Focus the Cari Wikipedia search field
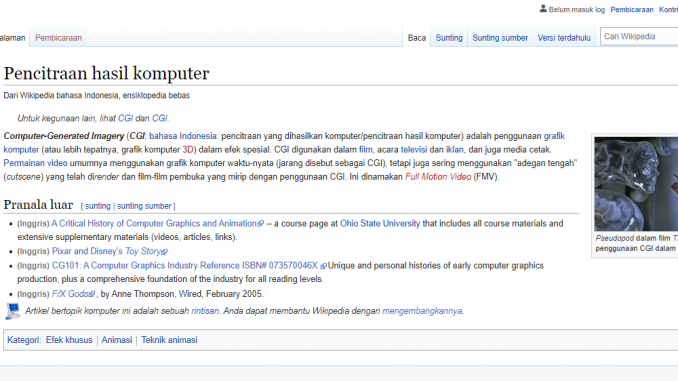 tap(640, 36)
